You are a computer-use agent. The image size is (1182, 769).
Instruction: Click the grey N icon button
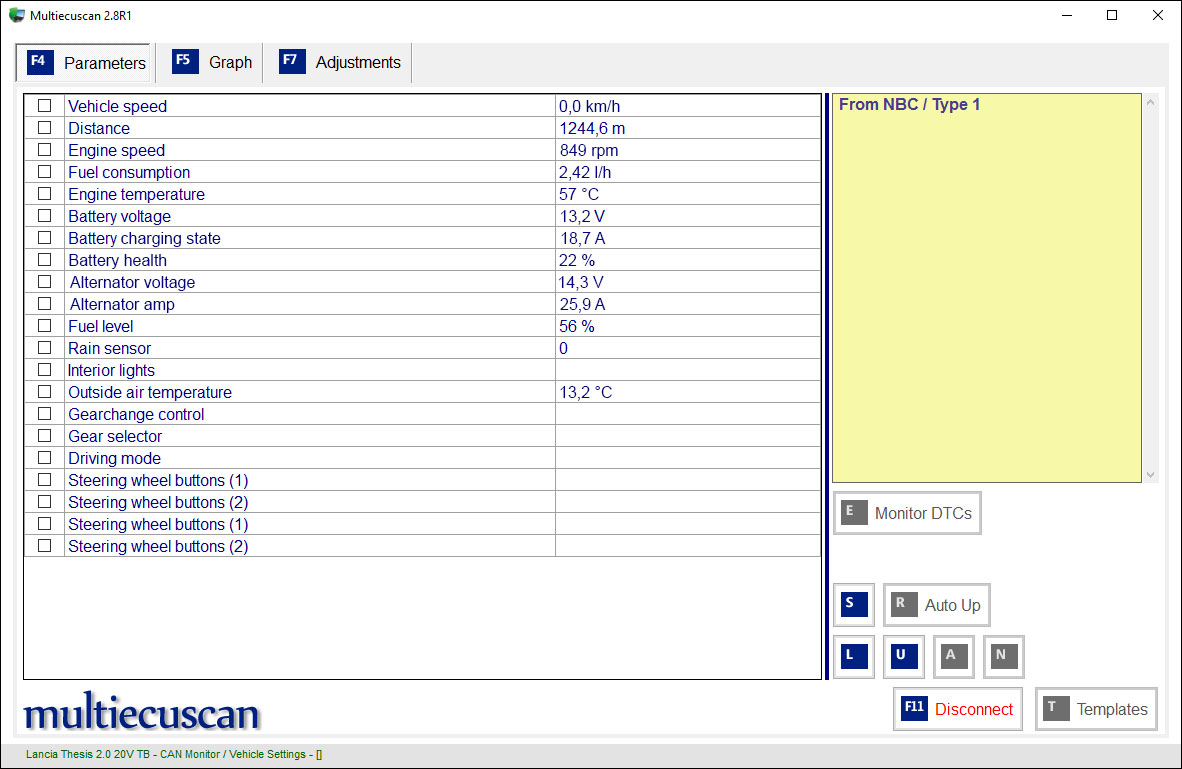tap(1003, 656)
